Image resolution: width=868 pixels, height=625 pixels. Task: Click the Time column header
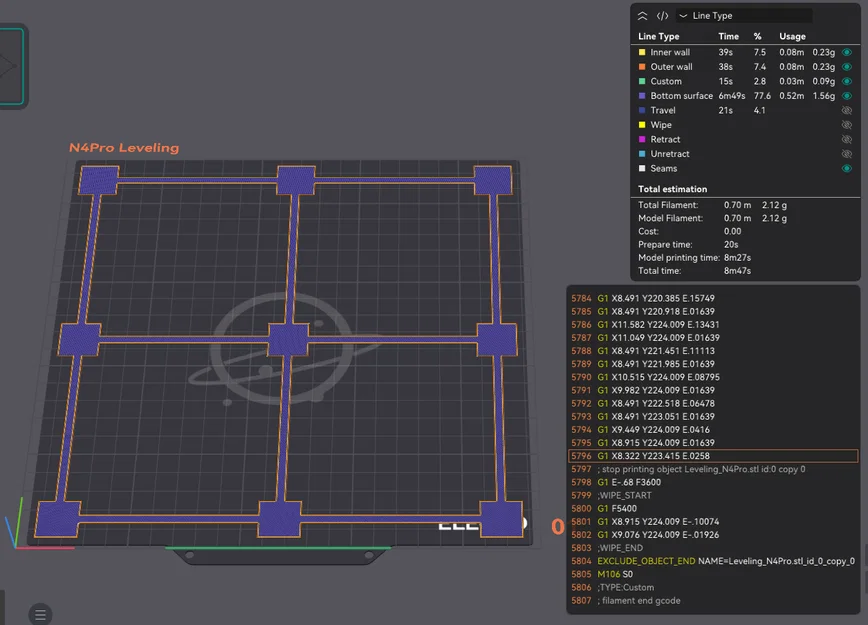[728, 36]
